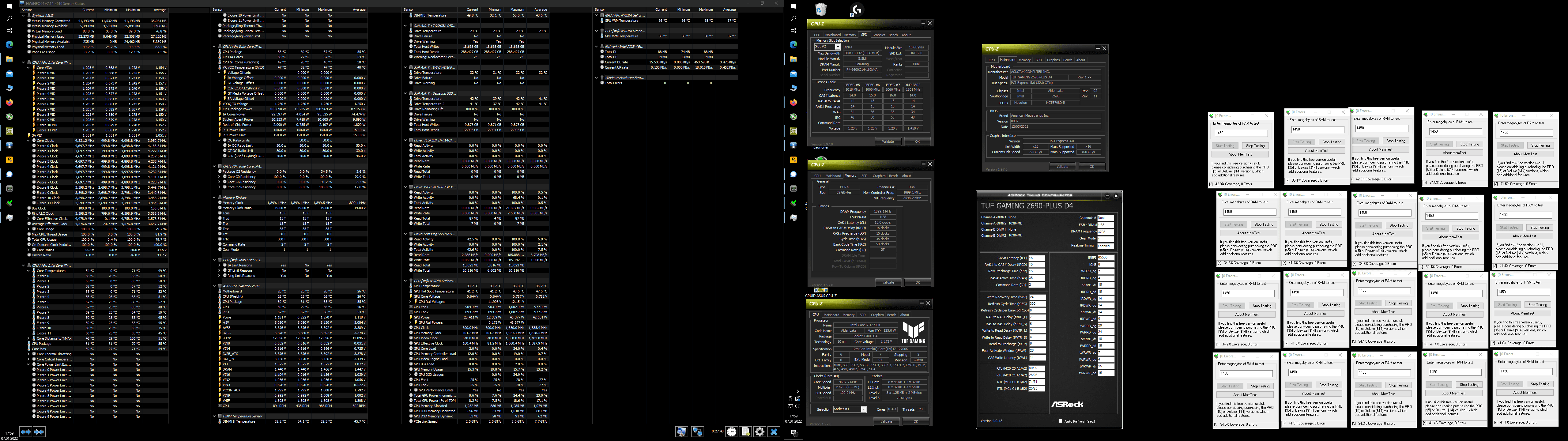The image size is (1568, 441).
Task: Click OK button in CPU-Z Mainboard window
Action: pos(1091,166)
